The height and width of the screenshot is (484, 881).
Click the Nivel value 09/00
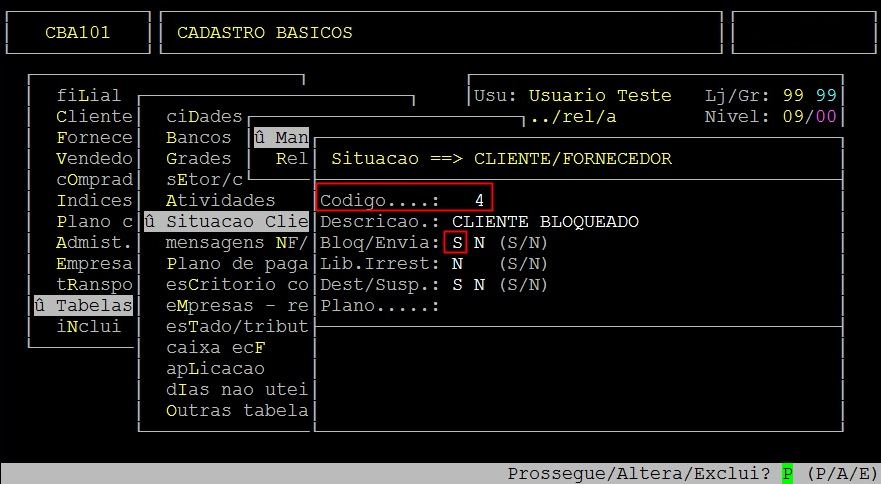(x=809, y=117)
